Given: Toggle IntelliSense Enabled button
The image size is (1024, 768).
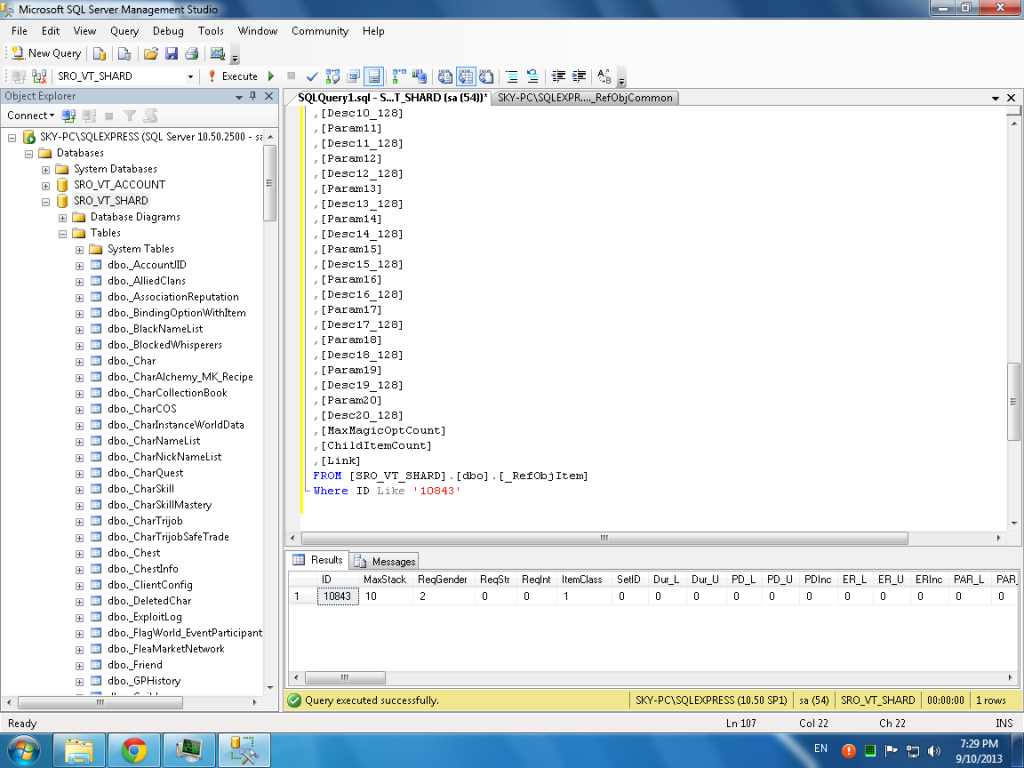Looking at the screenshot, I should click(374, 76).
